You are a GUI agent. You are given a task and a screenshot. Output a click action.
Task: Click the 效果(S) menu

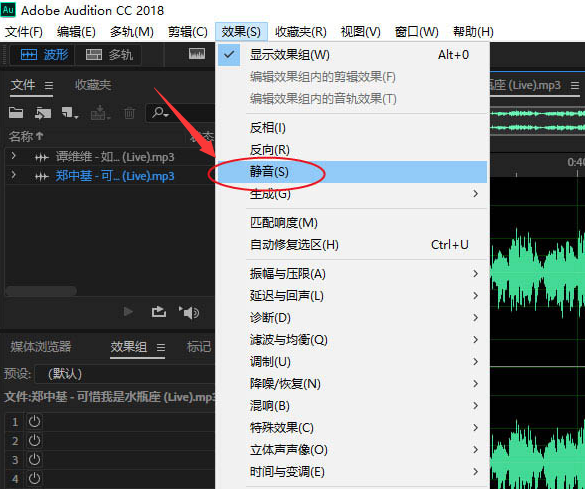point(241,32)
